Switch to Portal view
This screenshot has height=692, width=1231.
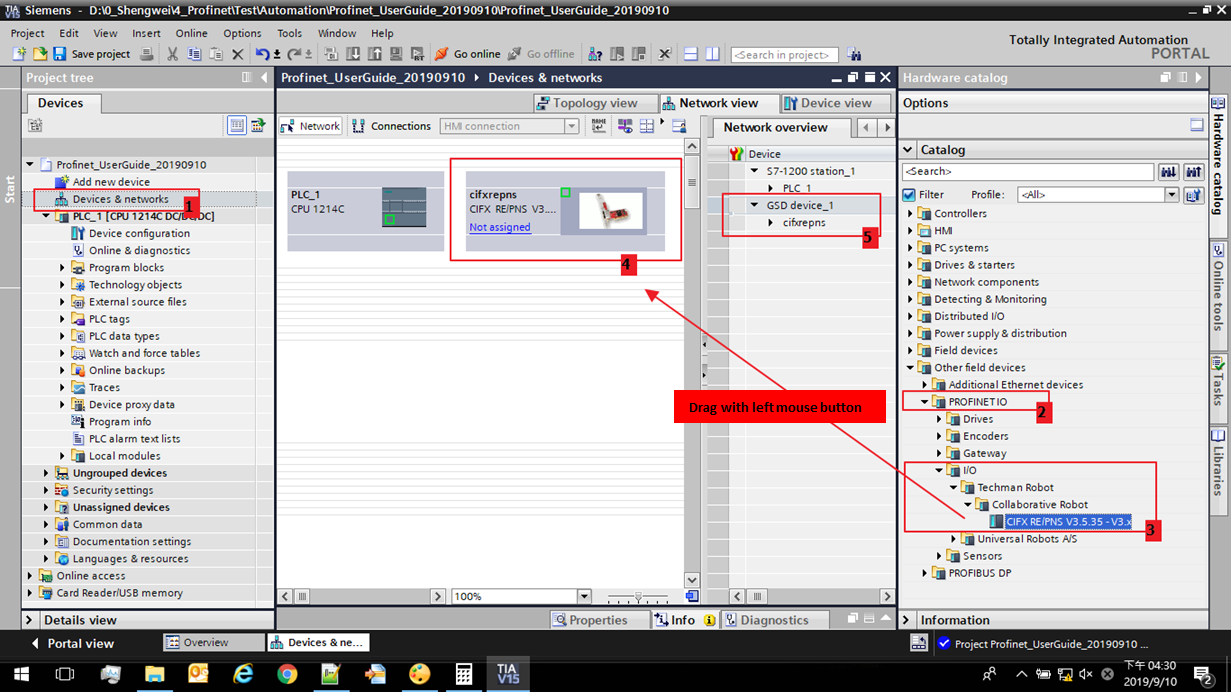point(72,643)
